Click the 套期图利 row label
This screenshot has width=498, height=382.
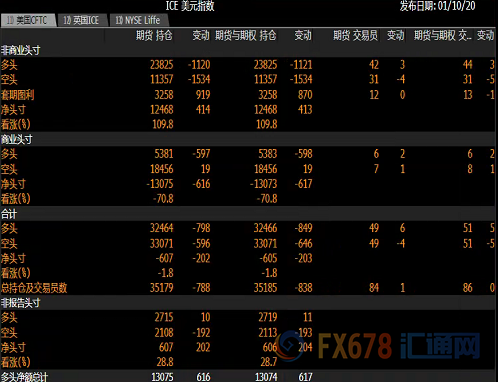coord(17,95)
